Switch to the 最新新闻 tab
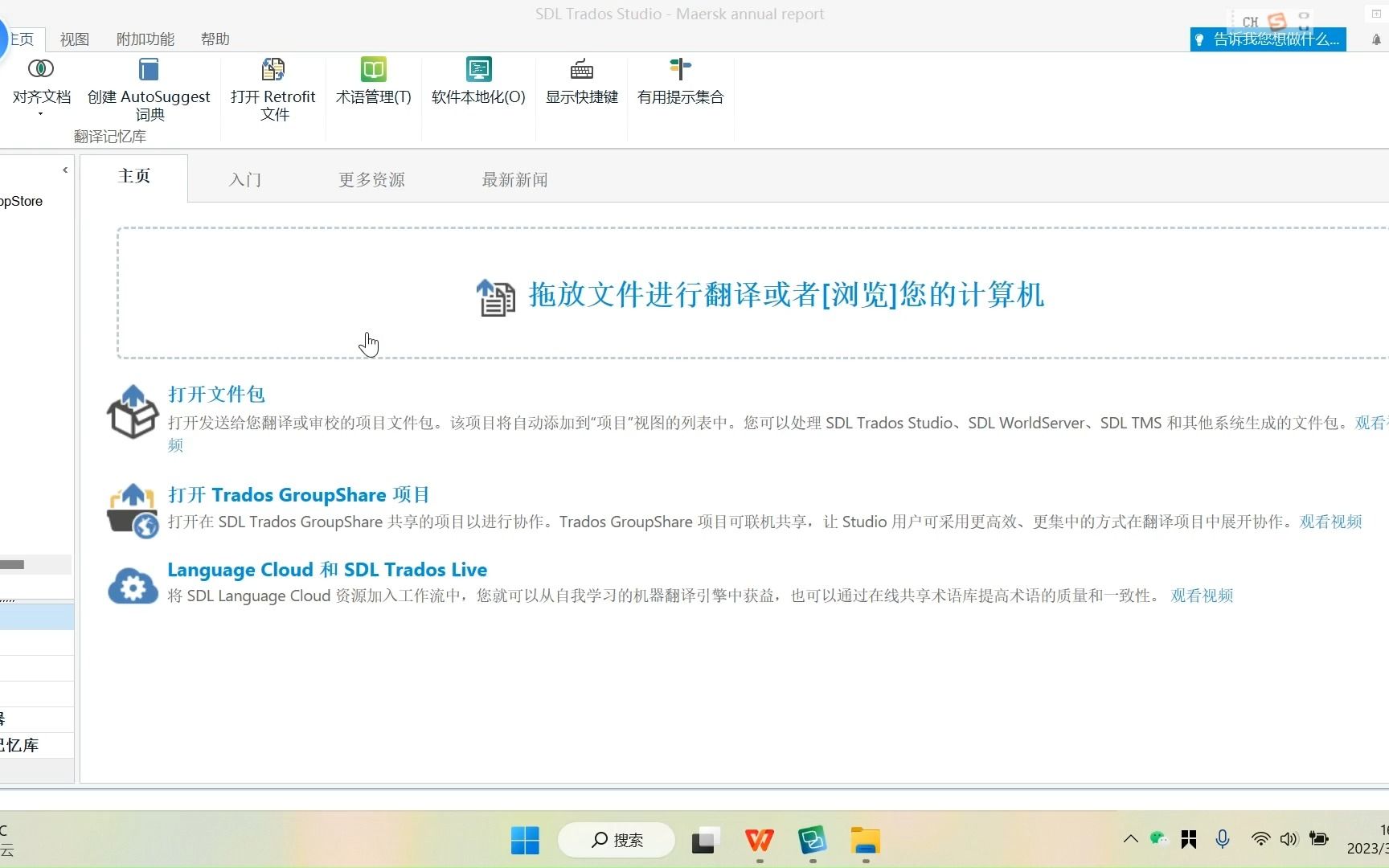The height and width of the screenshot is (868, 1389). 514,179
